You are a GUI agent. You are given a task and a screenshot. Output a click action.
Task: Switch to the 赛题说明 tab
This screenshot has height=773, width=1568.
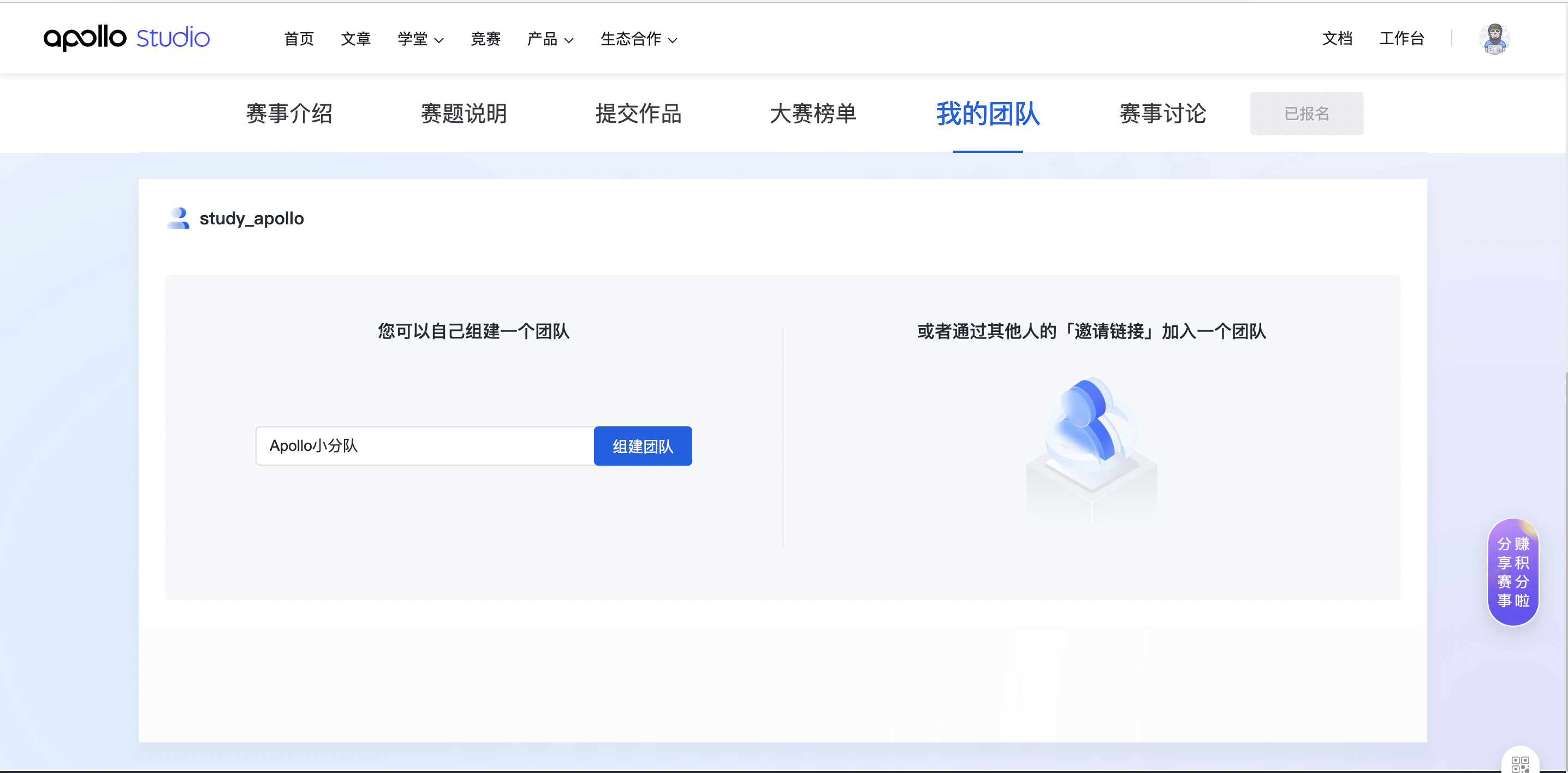point(464,114)
